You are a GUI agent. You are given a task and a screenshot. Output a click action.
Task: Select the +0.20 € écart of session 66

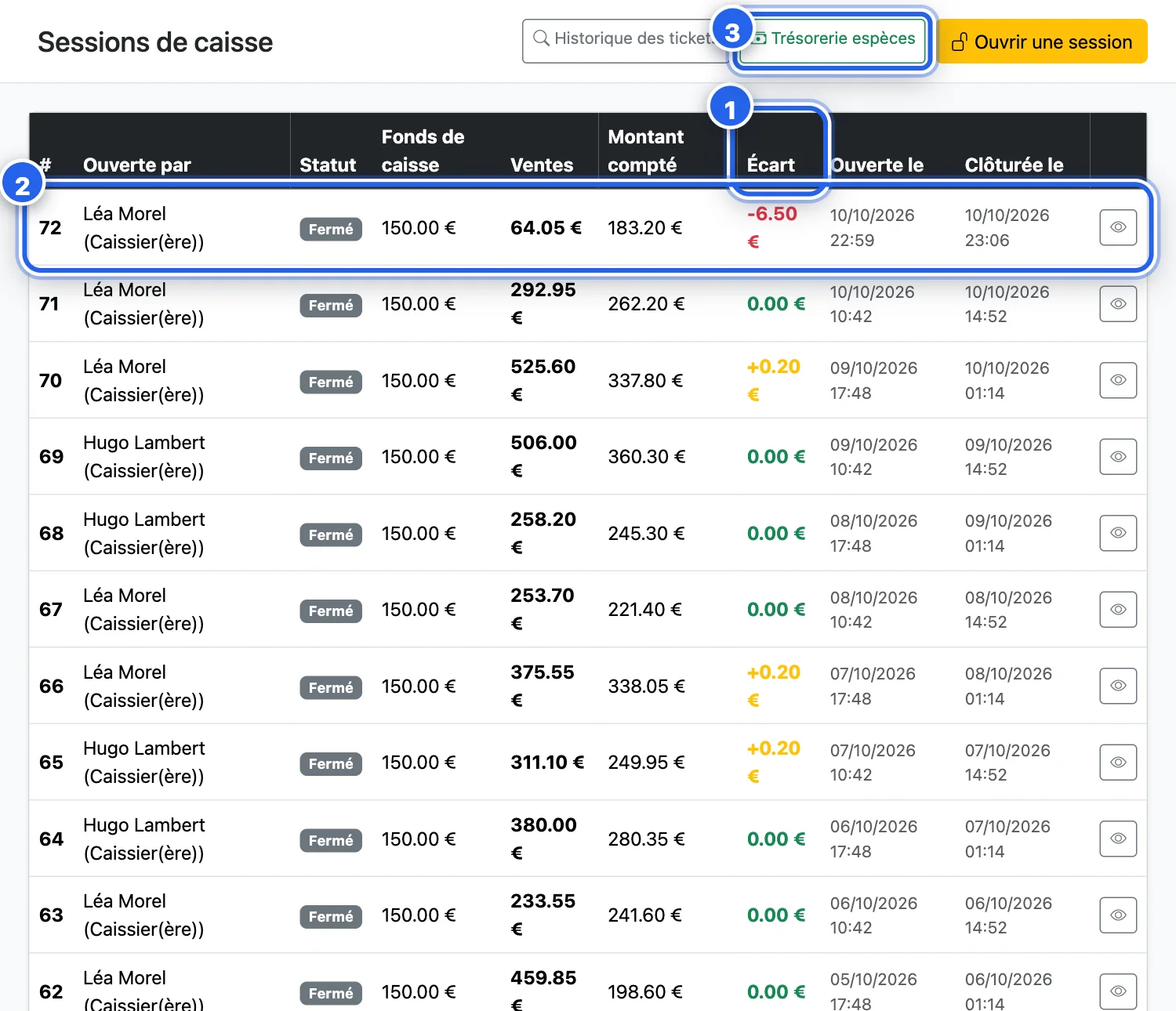[x=774, y=686]
